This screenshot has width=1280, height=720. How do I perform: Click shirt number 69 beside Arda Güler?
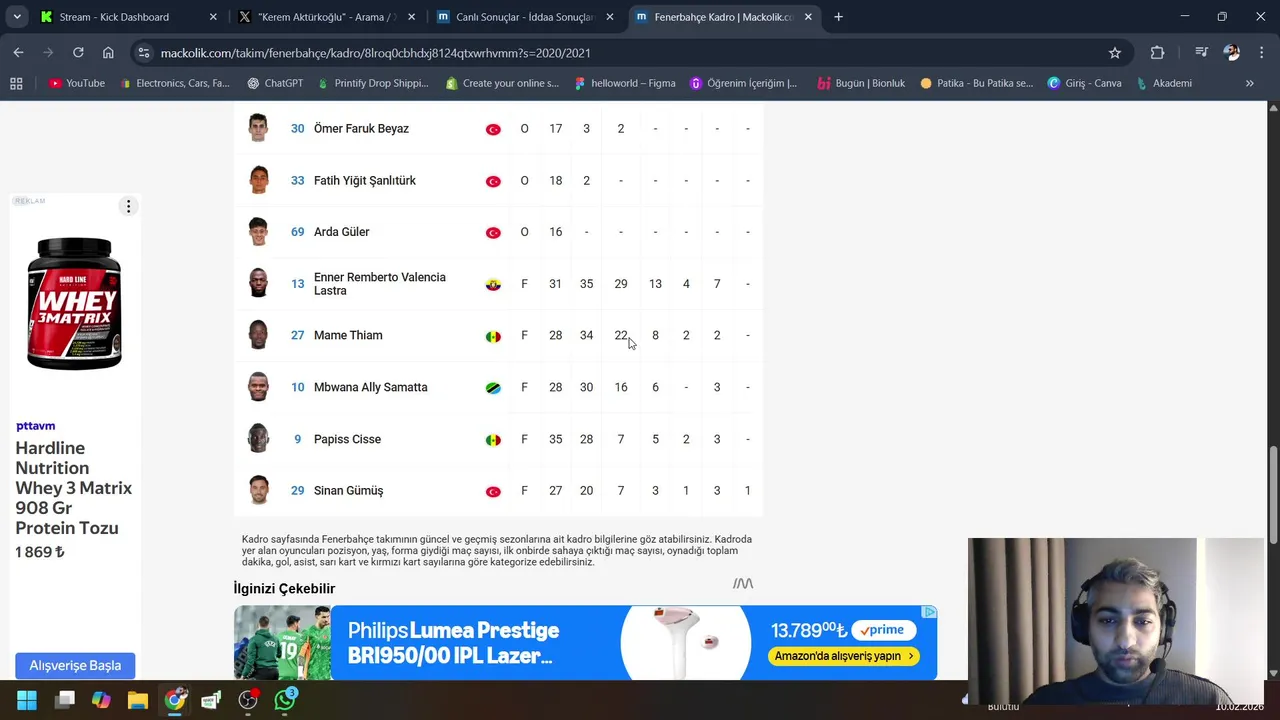[x=297, y=232]
